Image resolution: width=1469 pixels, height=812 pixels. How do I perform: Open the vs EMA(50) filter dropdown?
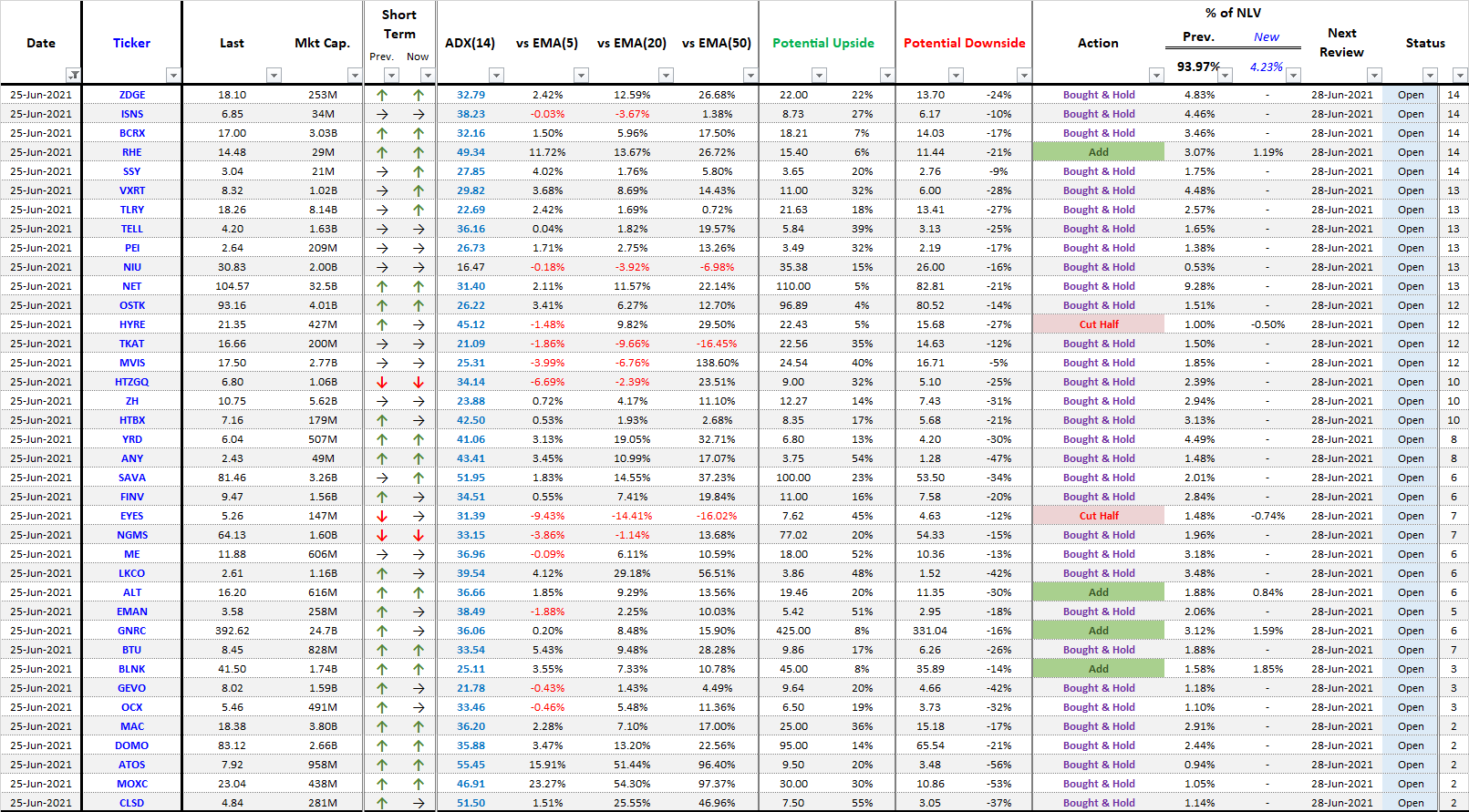[750, 75]
